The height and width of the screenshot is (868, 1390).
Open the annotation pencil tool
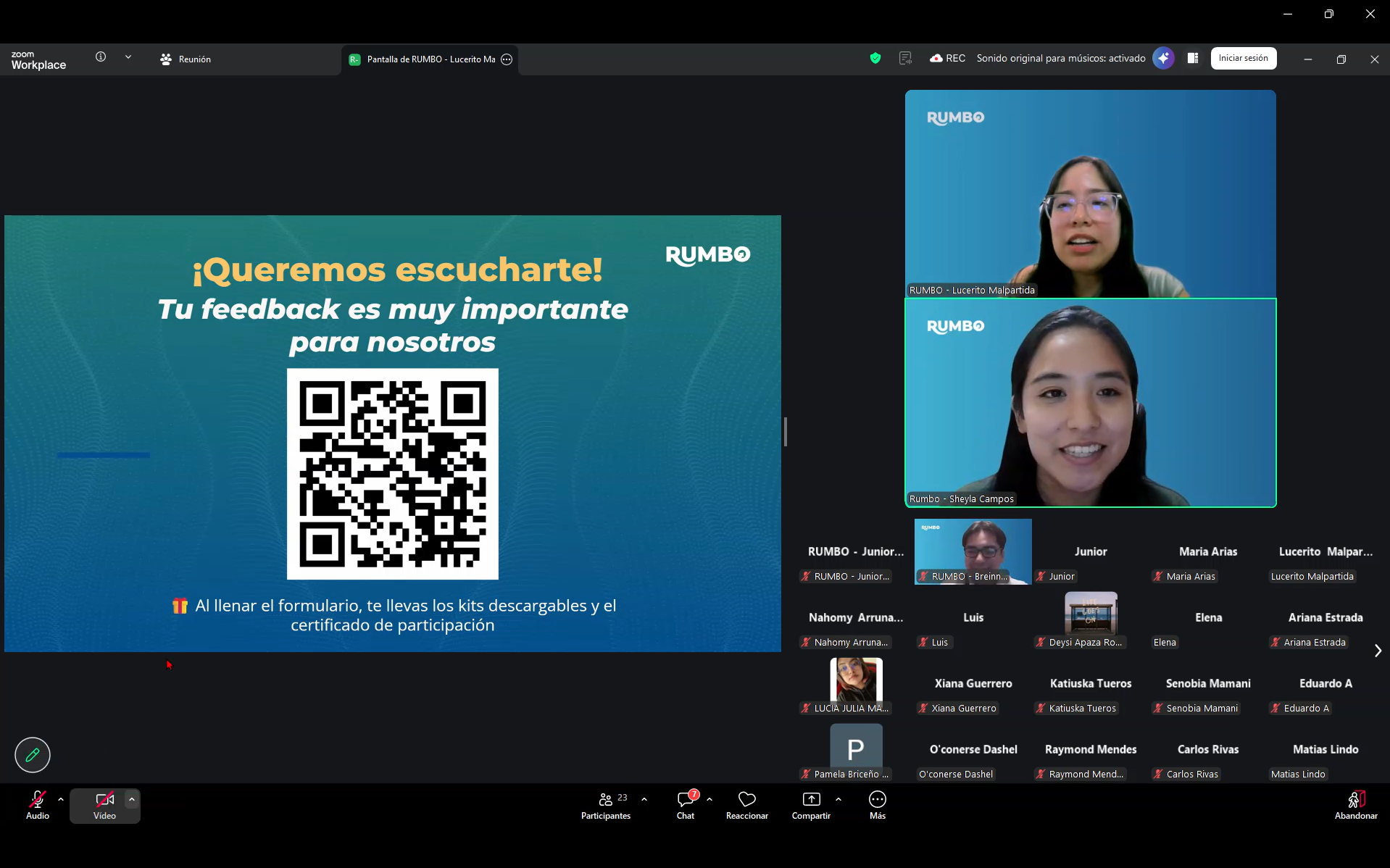coord(33,755)
